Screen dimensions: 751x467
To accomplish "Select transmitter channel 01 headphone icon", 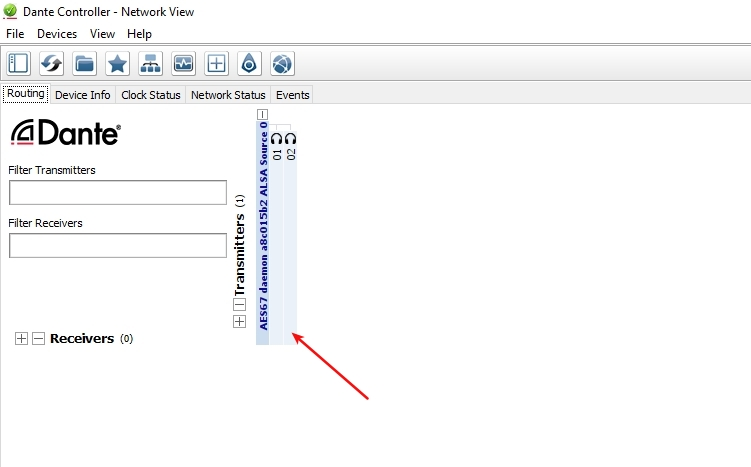I will (276, 138).
